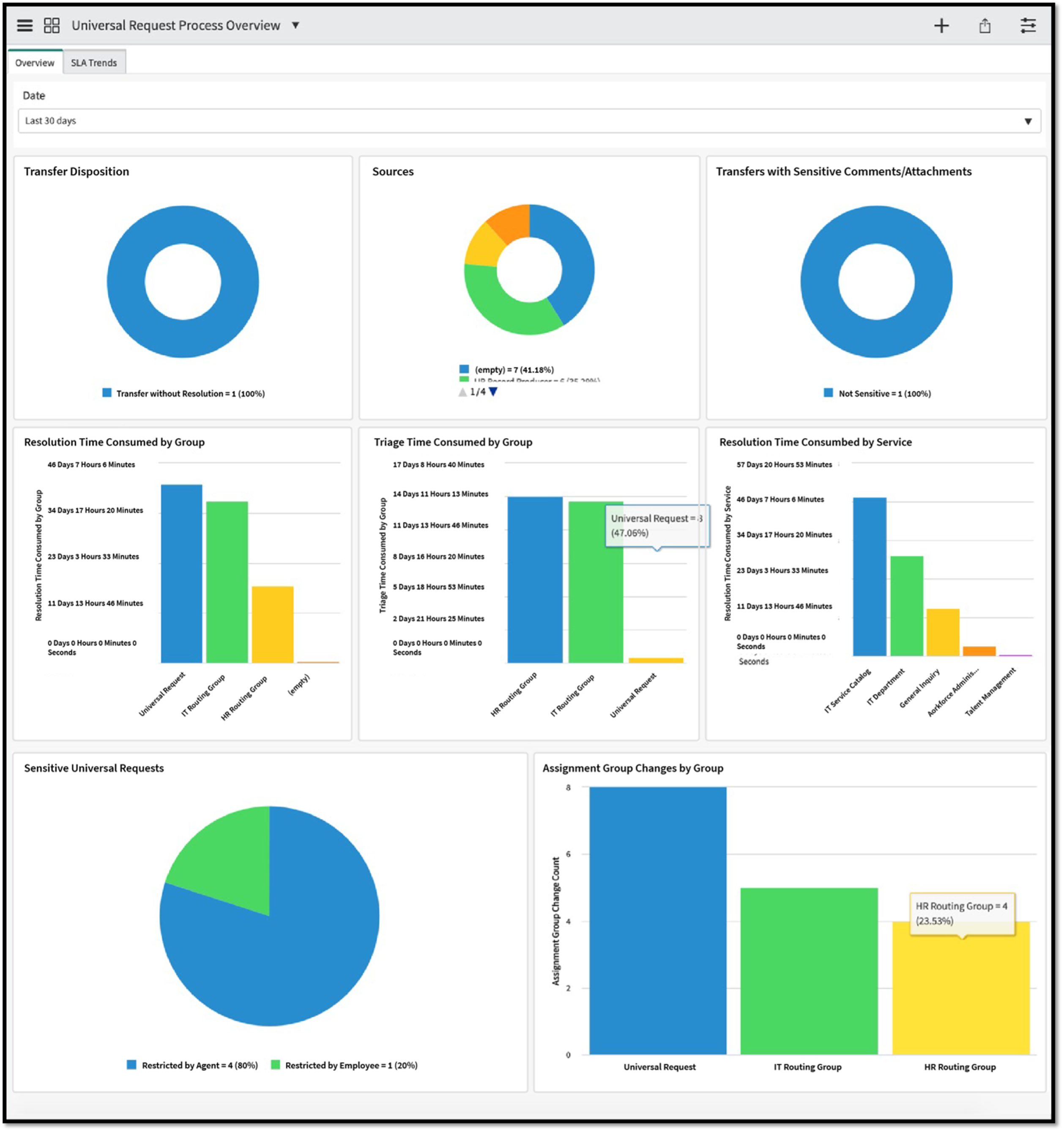Open the hamburger navigation menu
This screenshot has width=1064, height=1133.
(x=25, y=25)
